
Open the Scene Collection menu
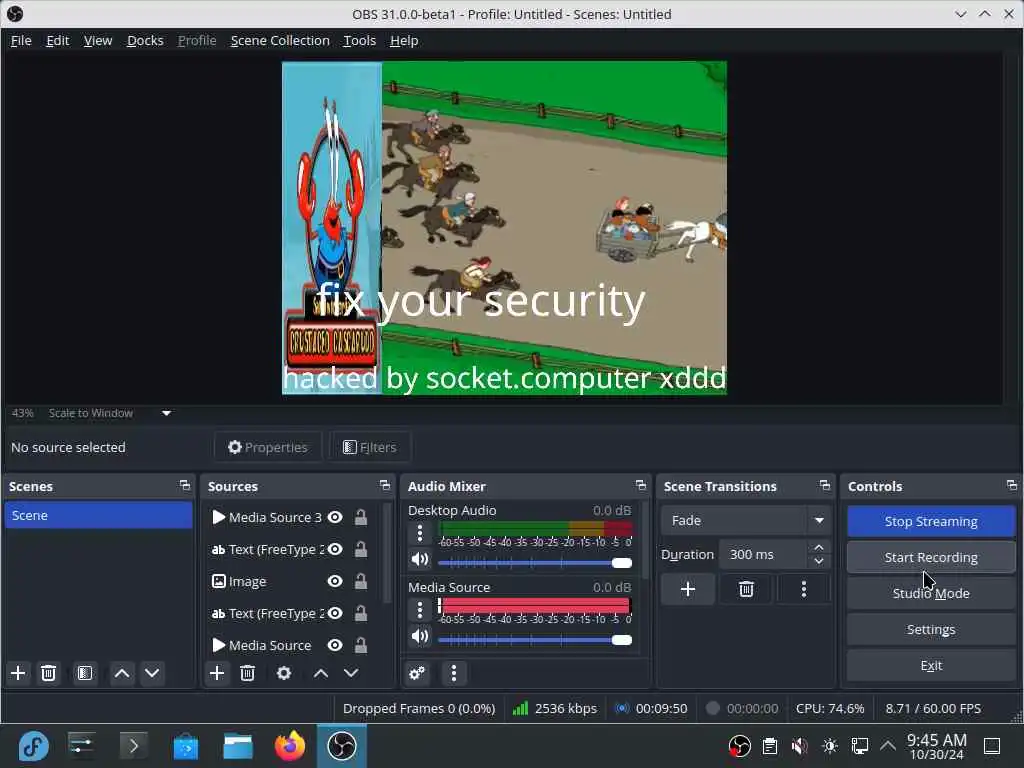pos(280,40)
